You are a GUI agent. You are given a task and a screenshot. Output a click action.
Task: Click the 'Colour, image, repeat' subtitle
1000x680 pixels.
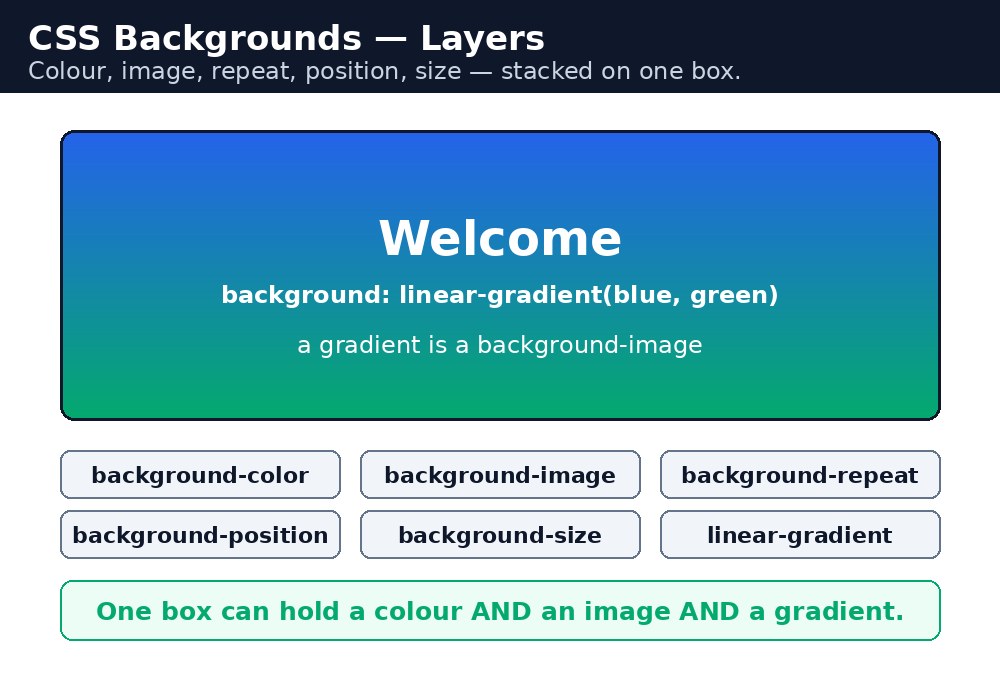[x=385, y=71]
